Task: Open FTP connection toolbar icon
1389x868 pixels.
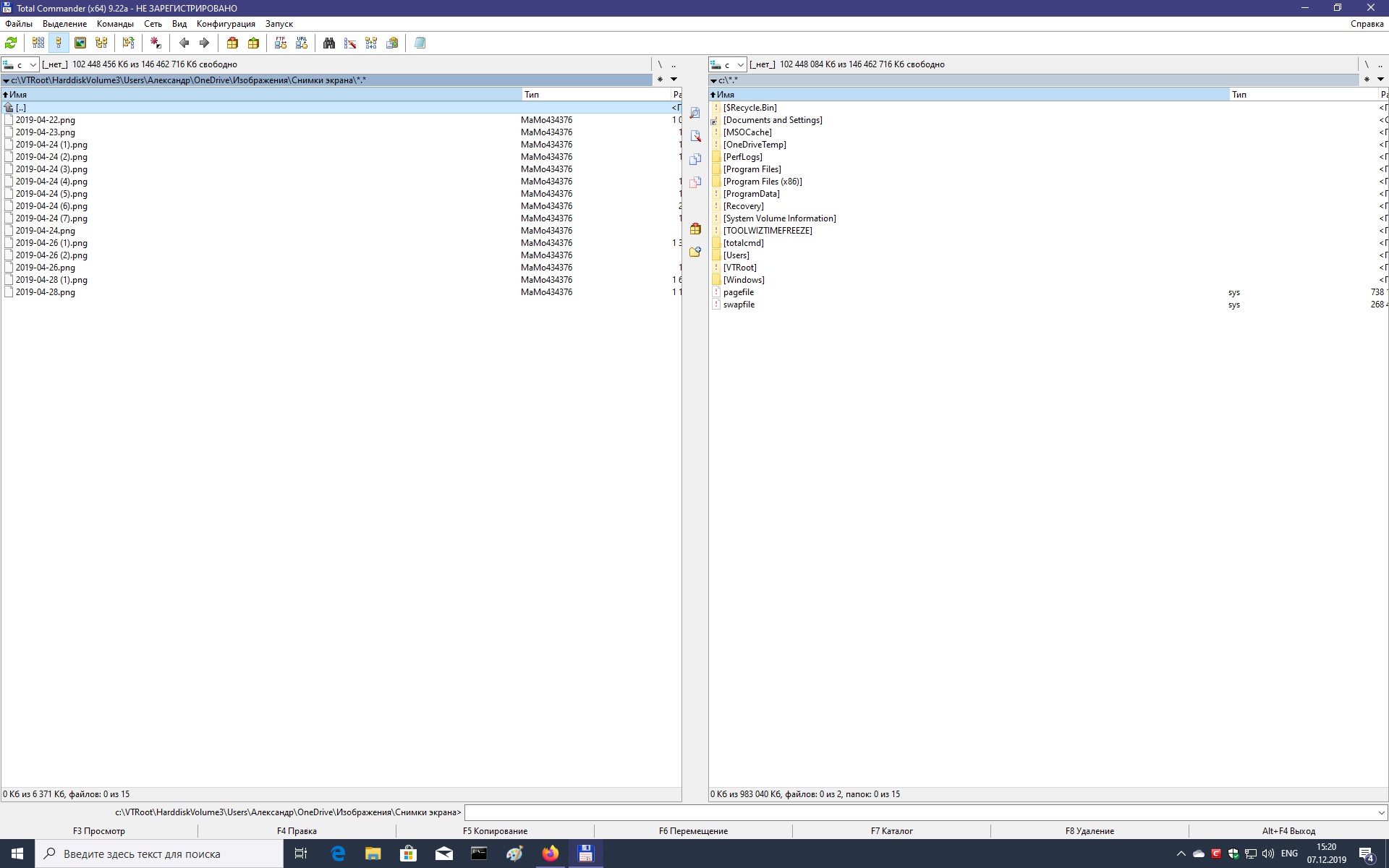Action: [x=281, y=43]
